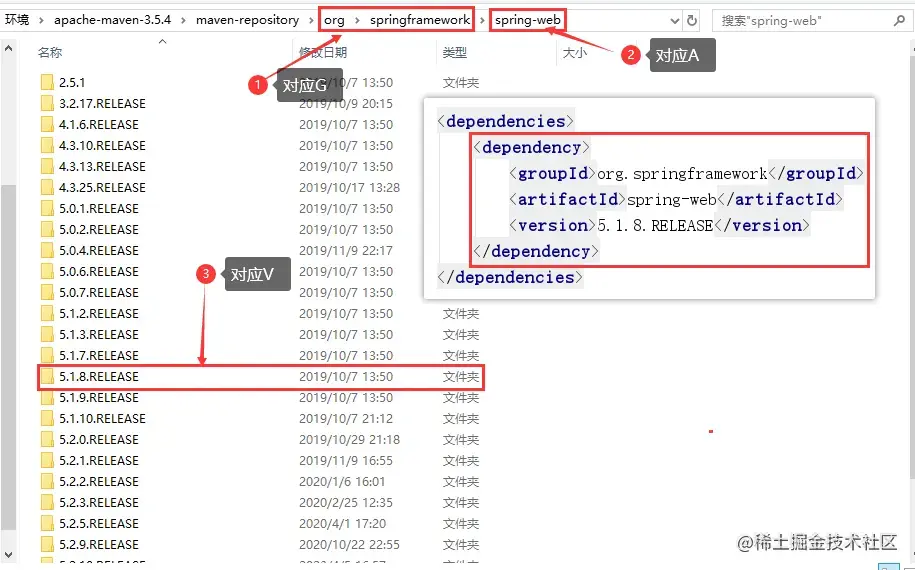Click folder icon of 4.1.6.RELEASE

(47, 124)
